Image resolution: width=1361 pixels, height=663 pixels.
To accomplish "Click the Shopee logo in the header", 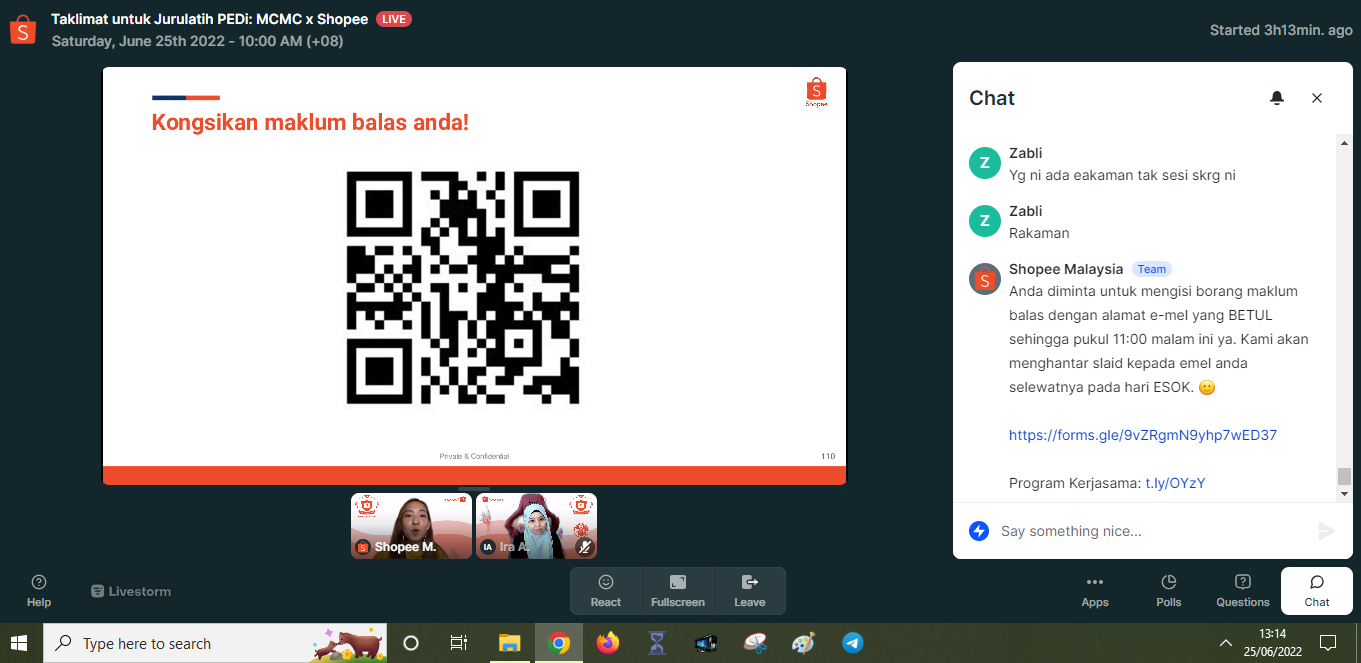I will pyautogui.click(x=23, y=30).
